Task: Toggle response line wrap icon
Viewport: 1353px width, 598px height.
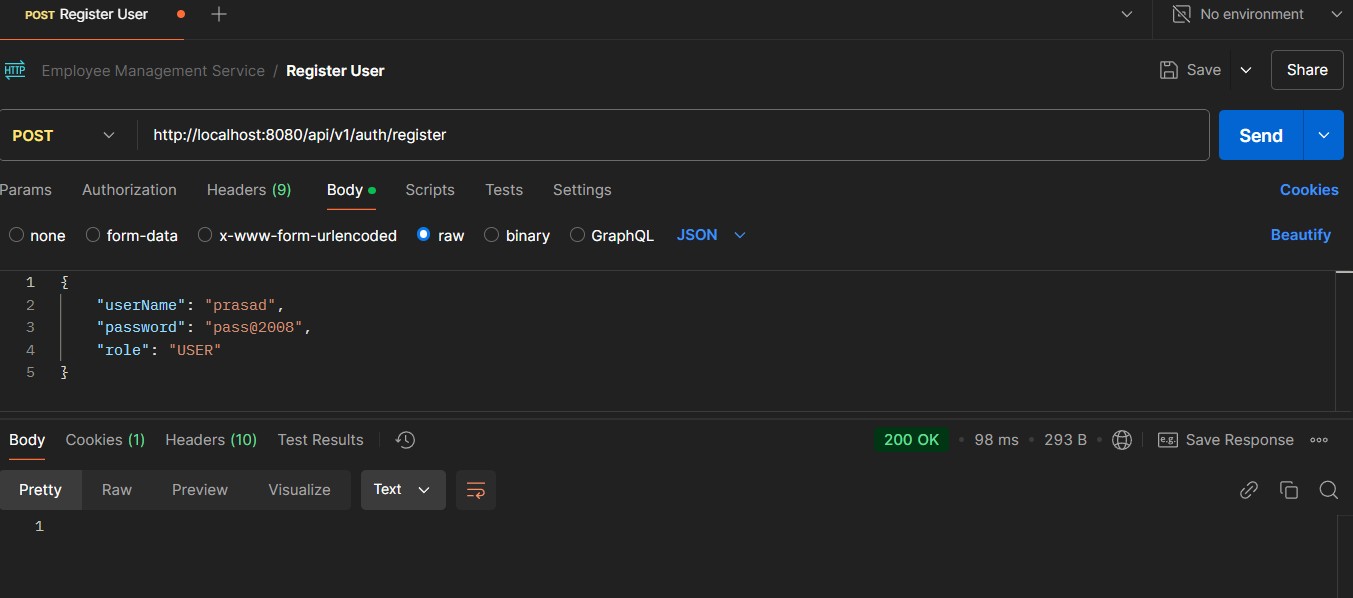Action: 476,490
